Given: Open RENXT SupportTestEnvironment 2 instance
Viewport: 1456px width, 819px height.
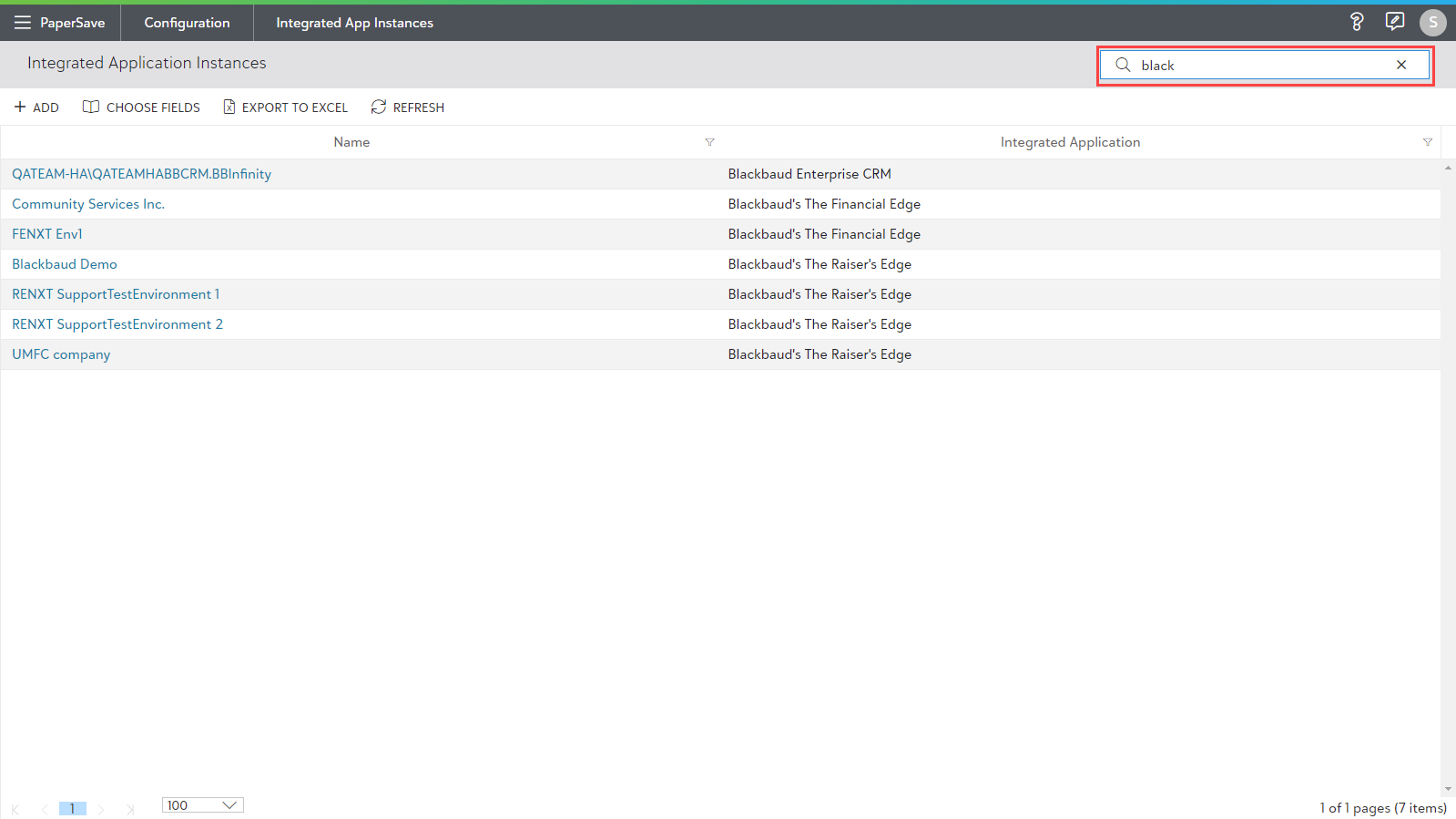Looking at the screenshot, I should pyautogui.click(x=117, y=324).
